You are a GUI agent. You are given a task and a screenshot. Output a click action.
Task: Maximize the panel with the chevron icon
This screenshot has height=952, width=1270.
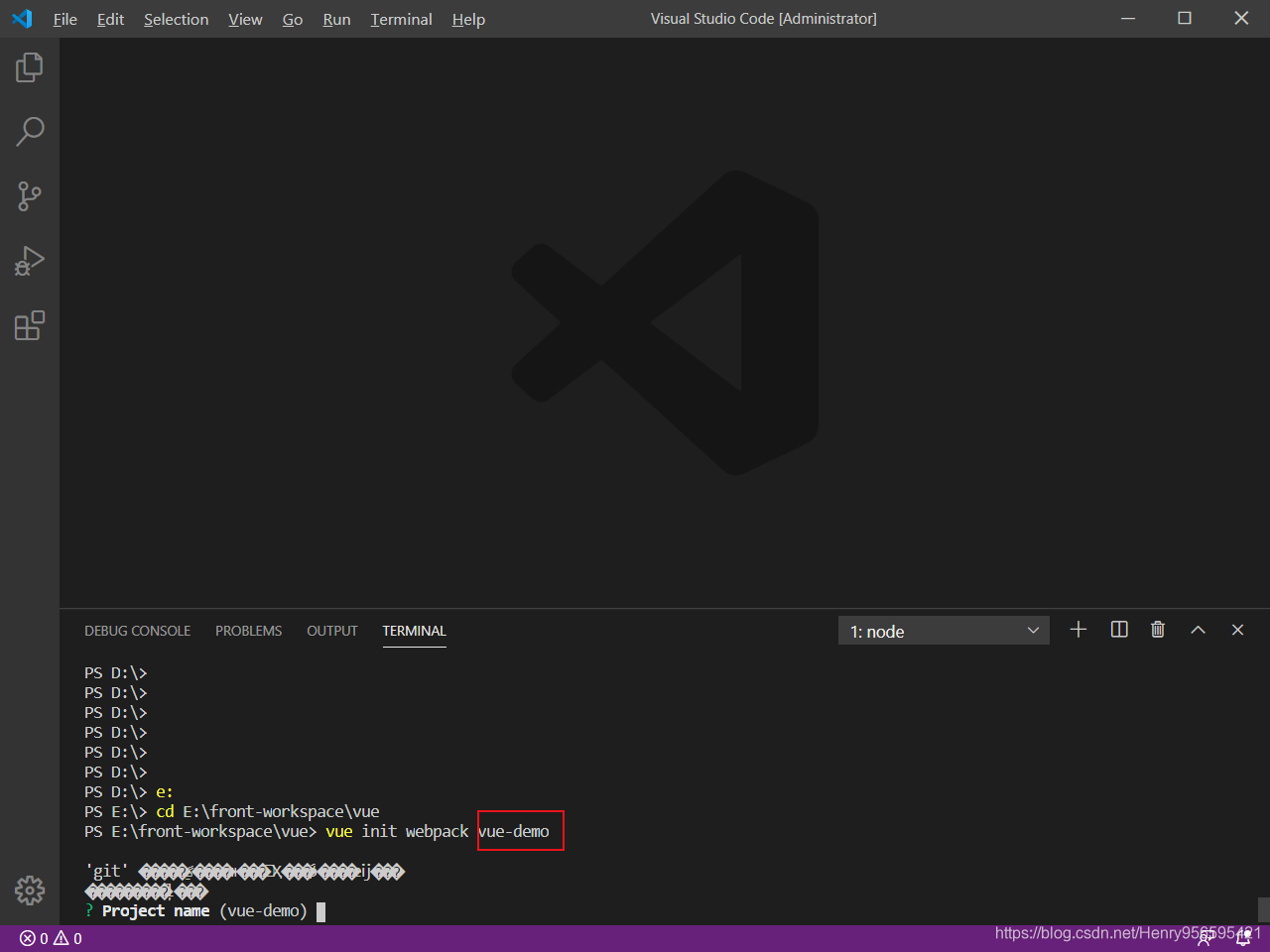[1198, 630]
